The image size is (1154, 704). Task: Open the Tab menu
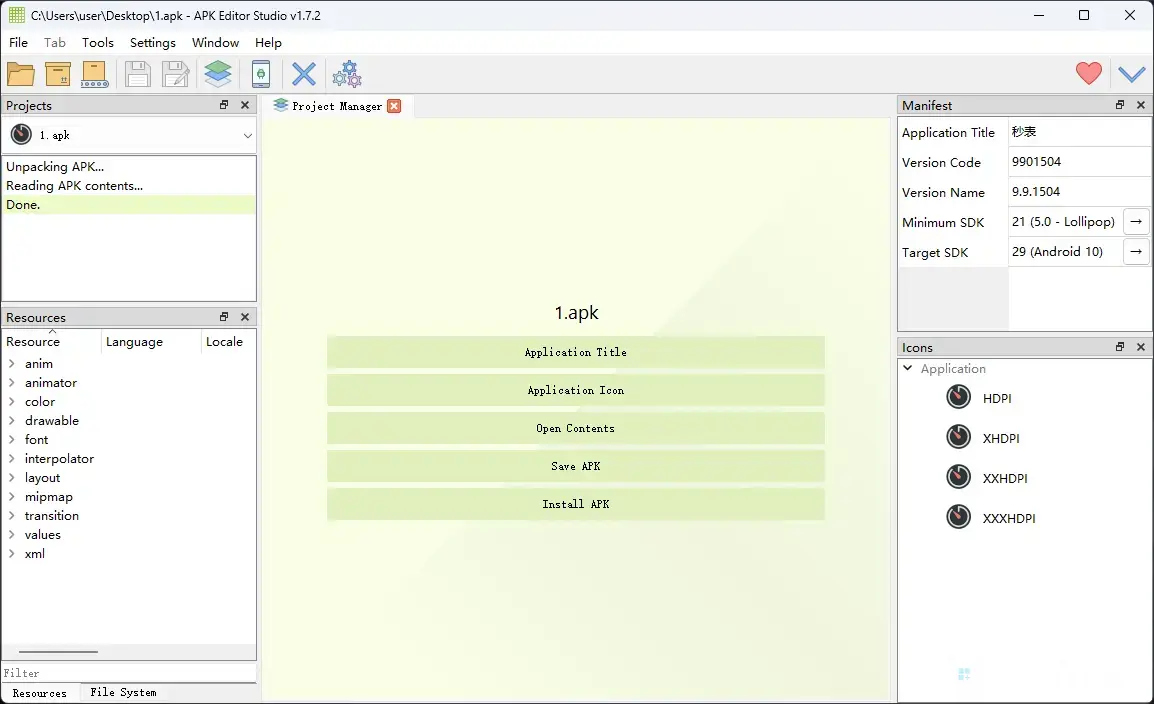pyautogui.click(x=55, y=43)
